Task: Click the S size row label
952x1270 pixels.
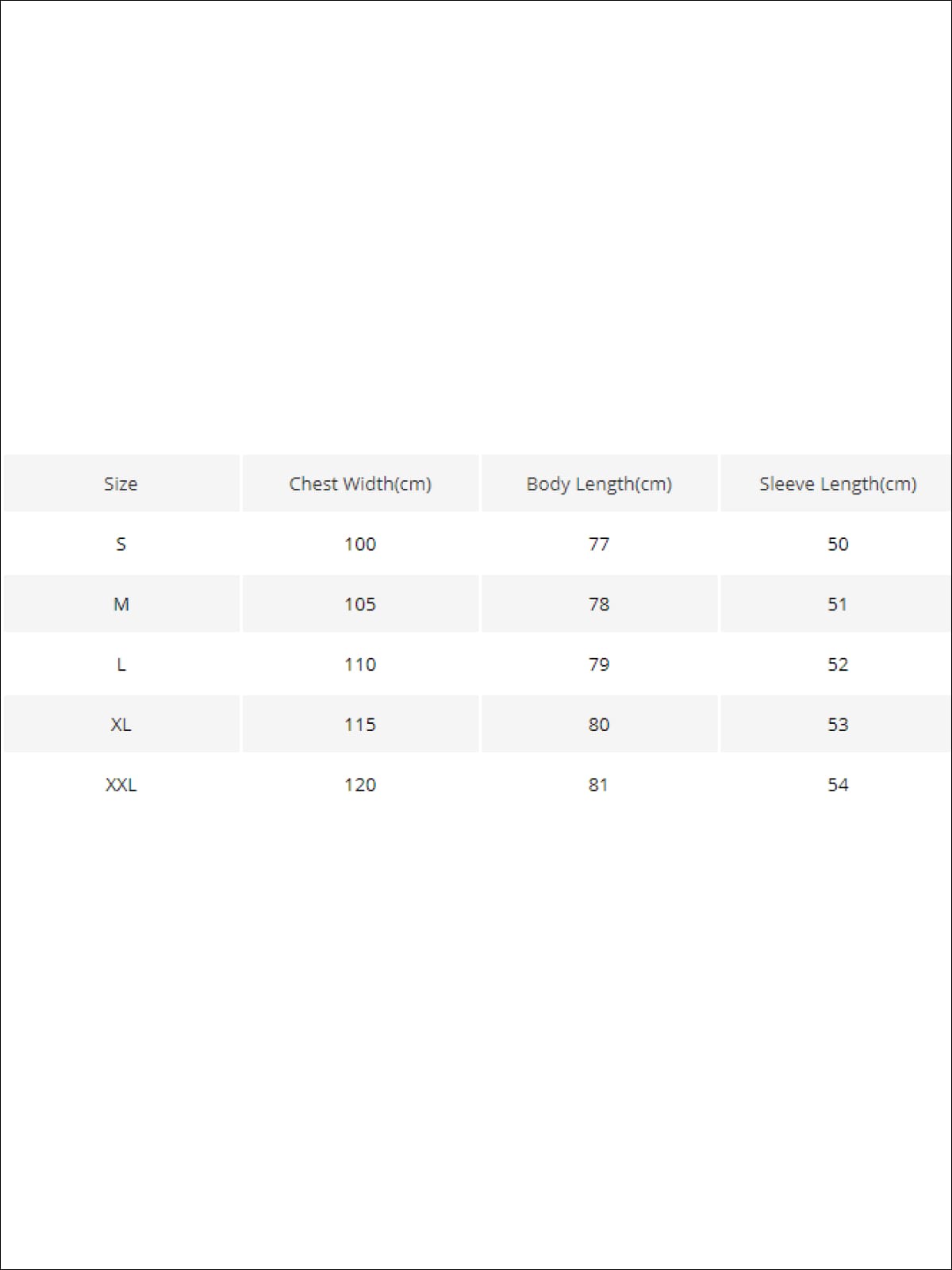Action: (121, 544)
